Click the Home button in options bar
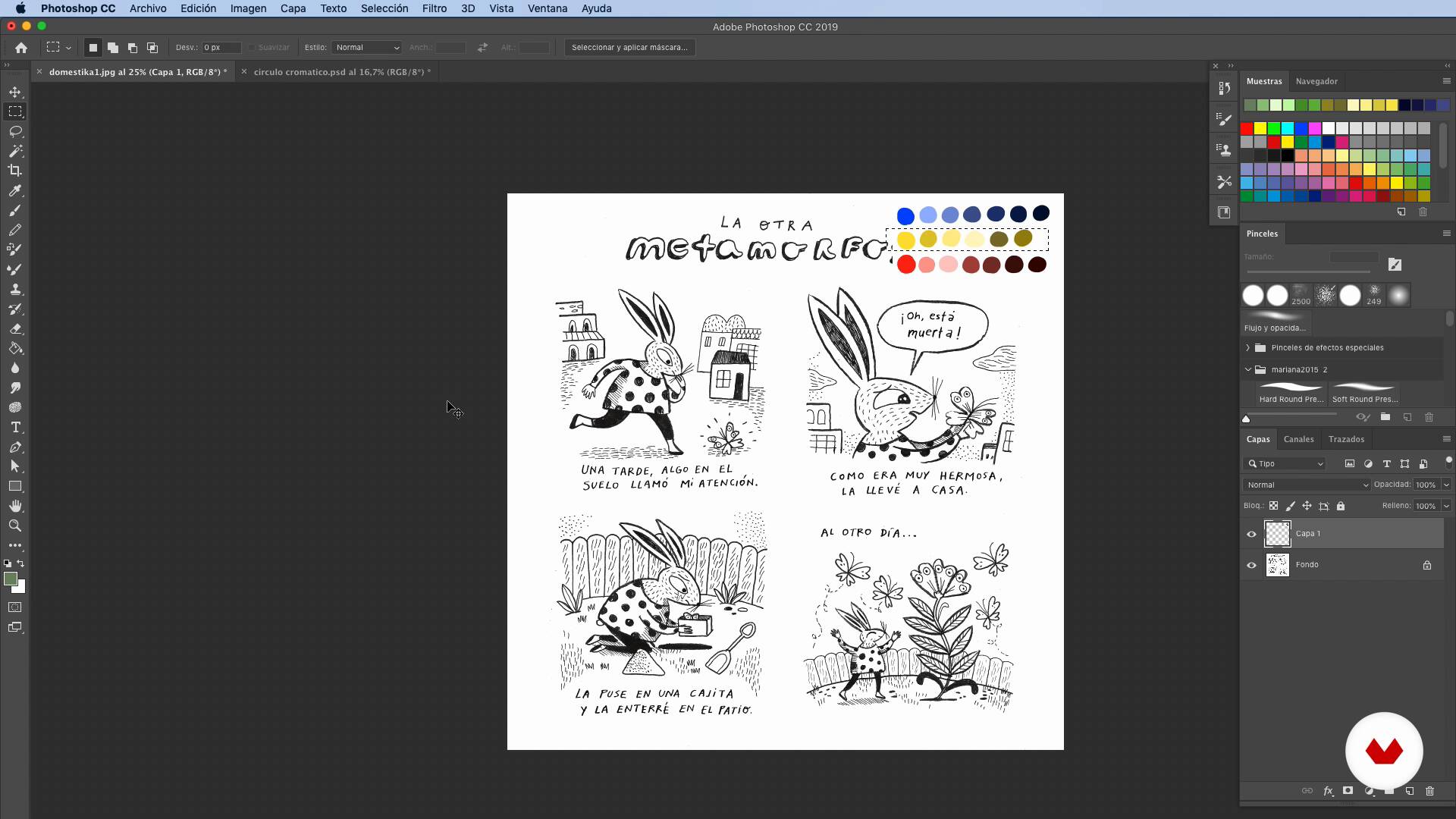This screenshot has height=819, width=1456. click(x=21, y=47)
